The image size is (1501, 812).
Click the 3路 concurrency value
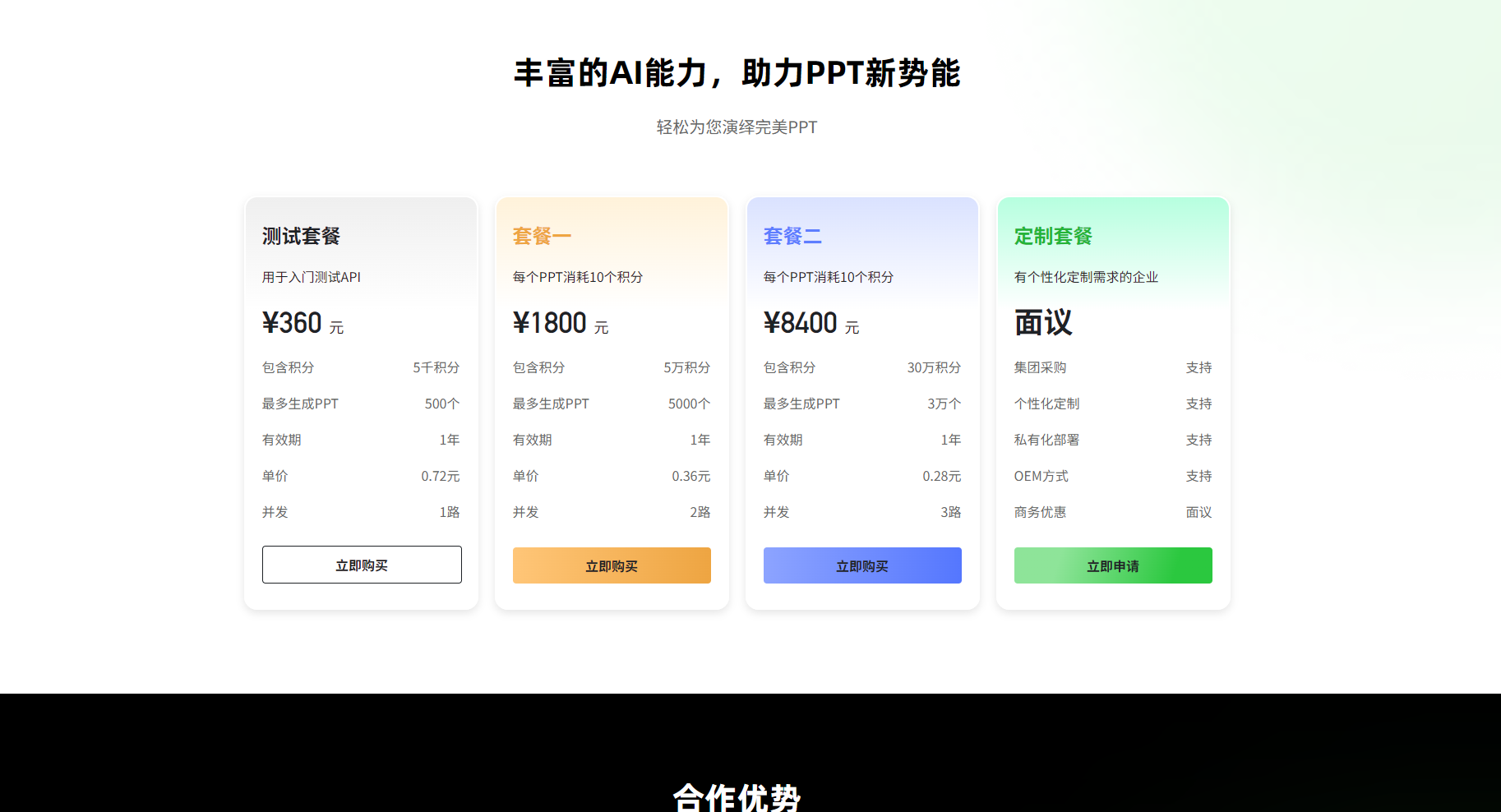pos(951,512)
